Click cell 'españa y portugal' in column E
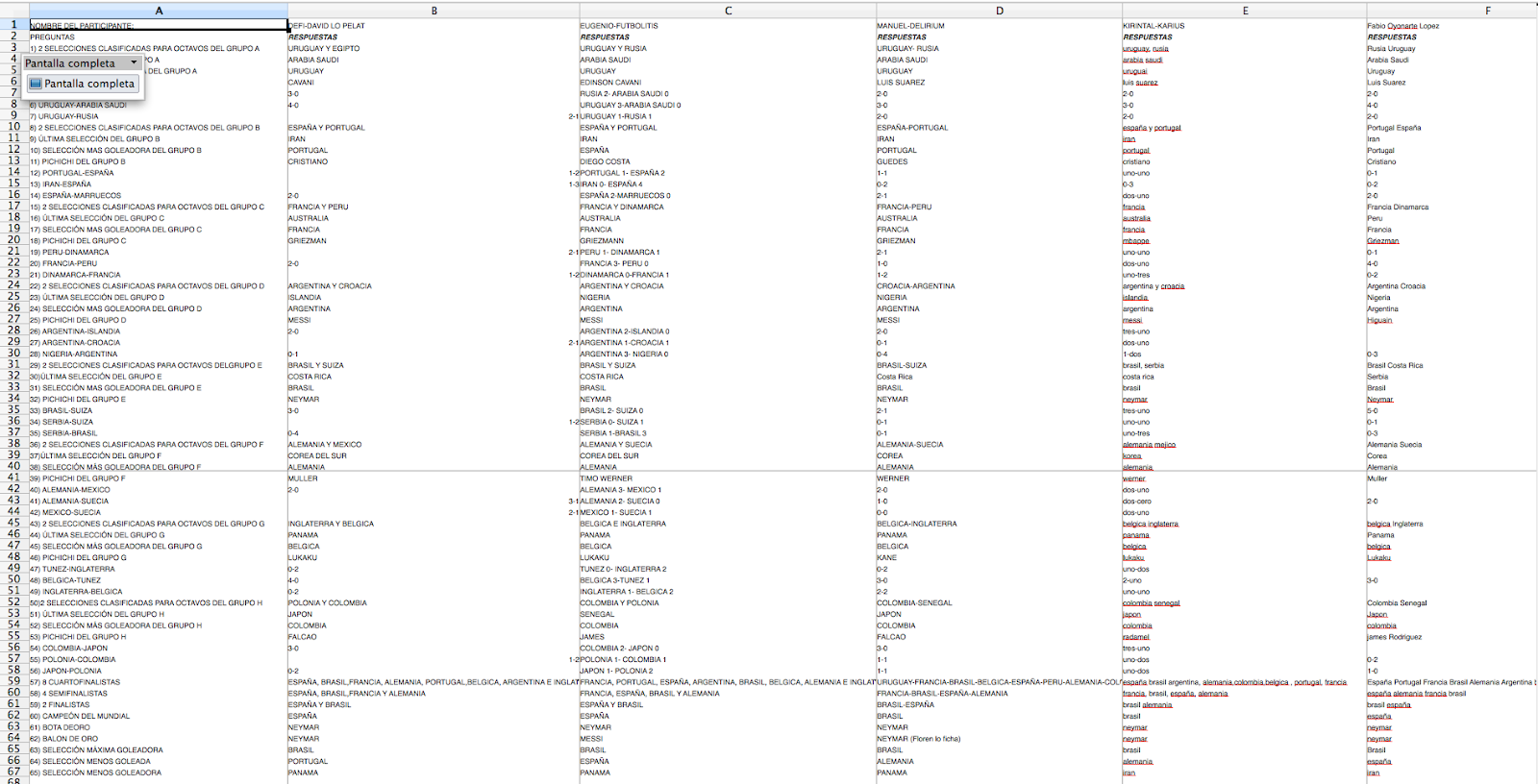Screen dimensions: 1538x784 pyautogui.click(x=1152, y=128)
